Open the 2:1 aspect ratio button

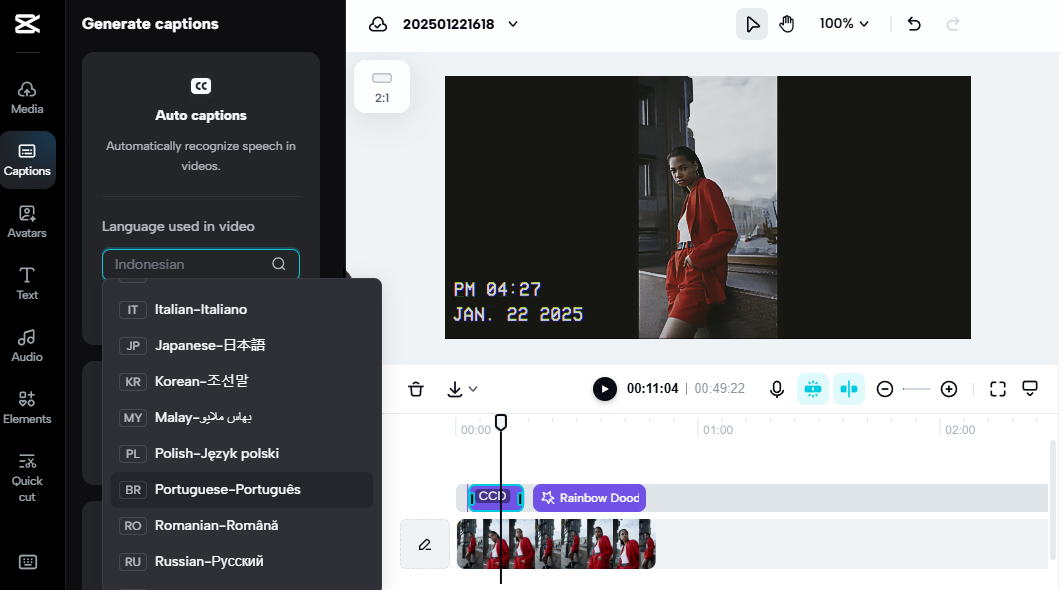coord(382,87)
